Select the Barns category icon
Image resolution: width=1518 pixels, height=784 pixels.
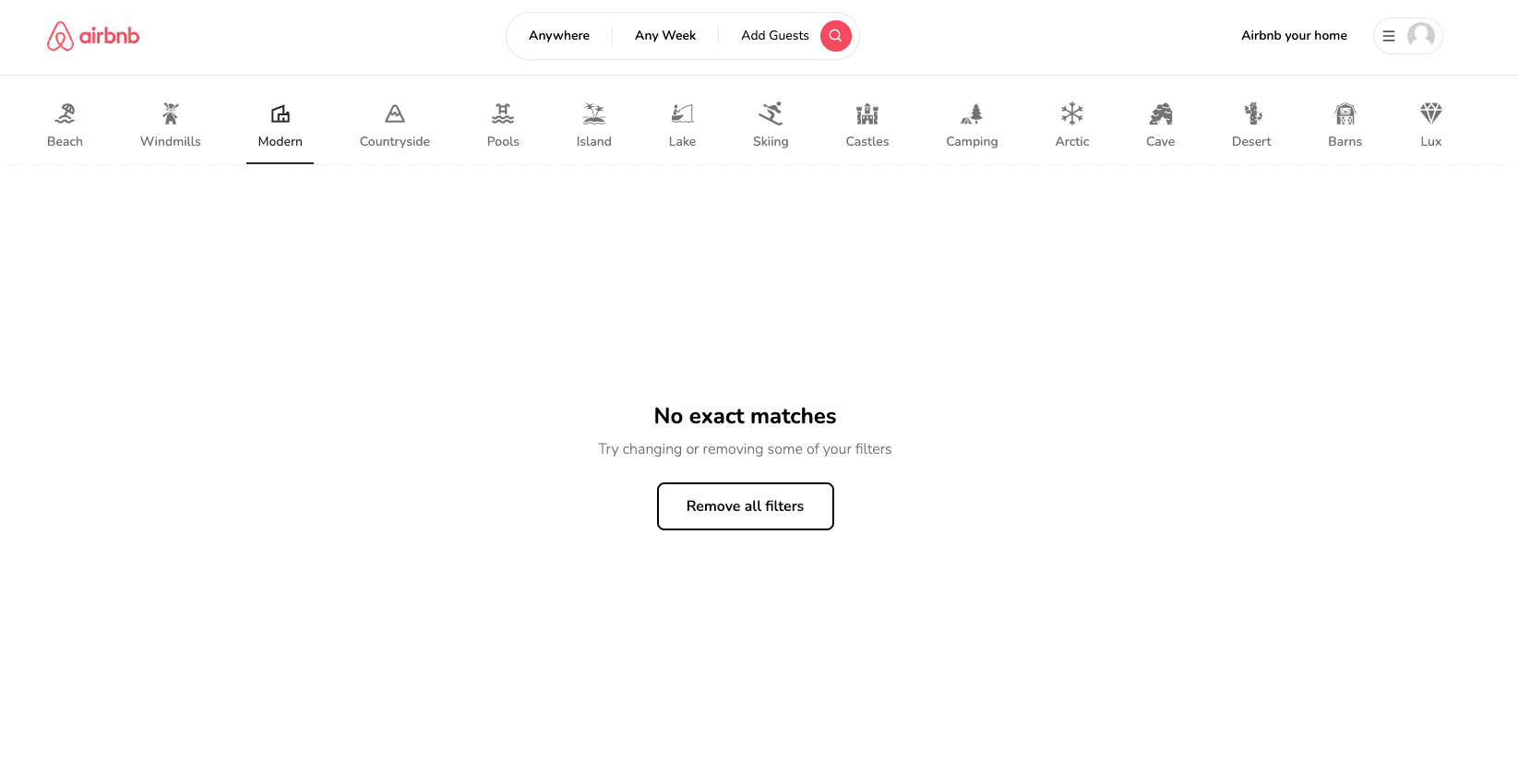click(1345, 113)
